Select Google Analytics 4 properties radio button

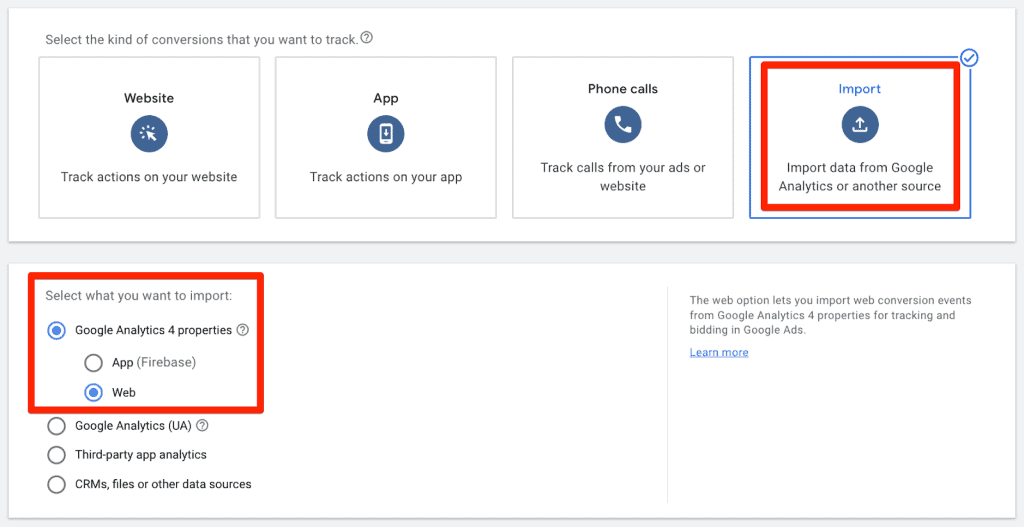(57, 330)
